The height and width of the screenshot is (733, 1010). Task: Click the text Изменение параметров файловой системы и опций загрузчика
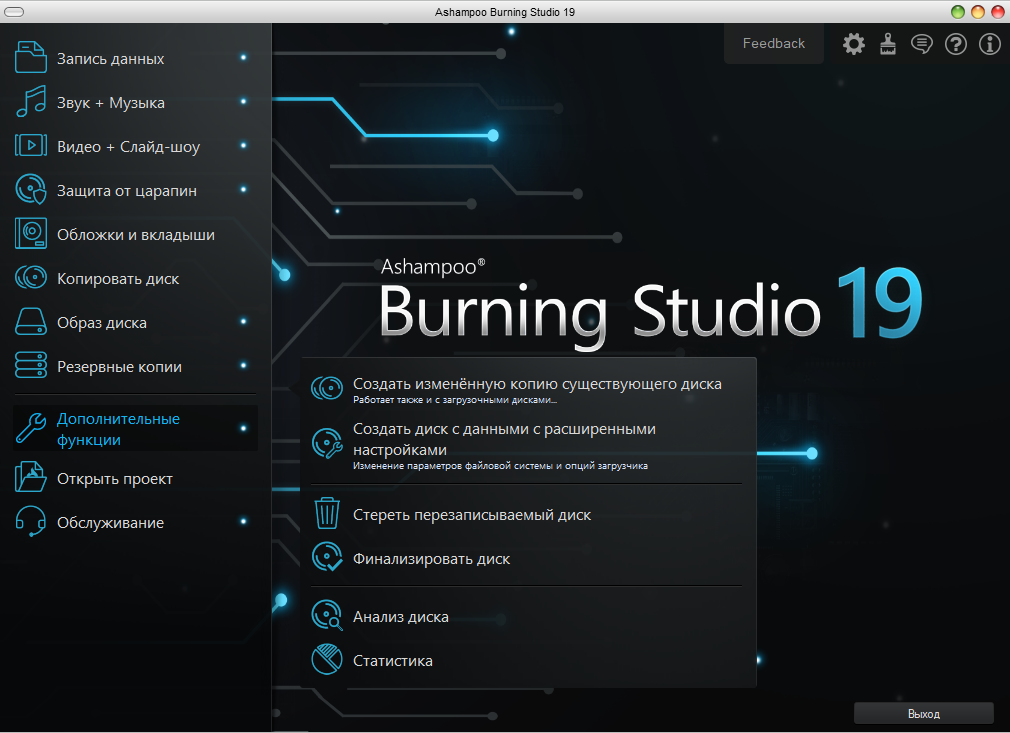pyautogui.click(x=500, y=466)
